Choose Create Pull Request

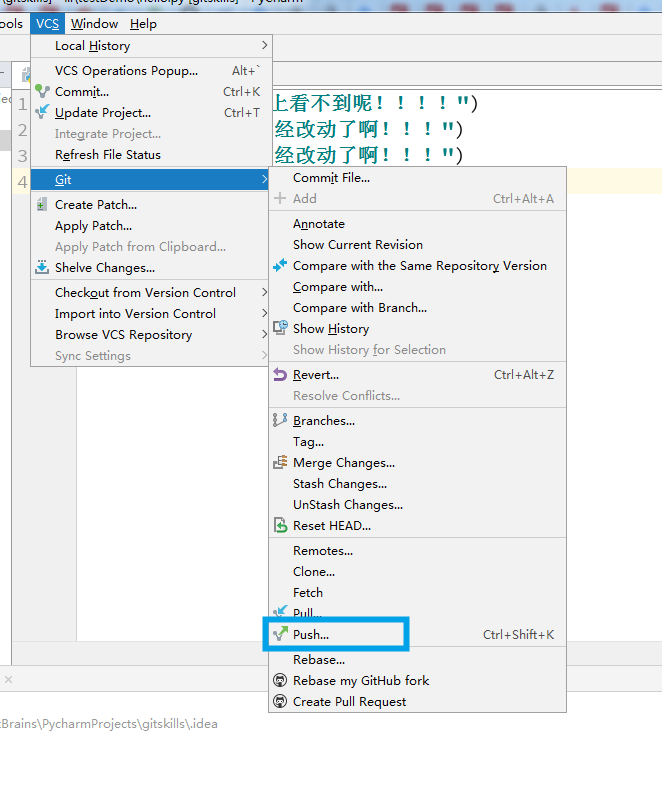click(417, 701)
